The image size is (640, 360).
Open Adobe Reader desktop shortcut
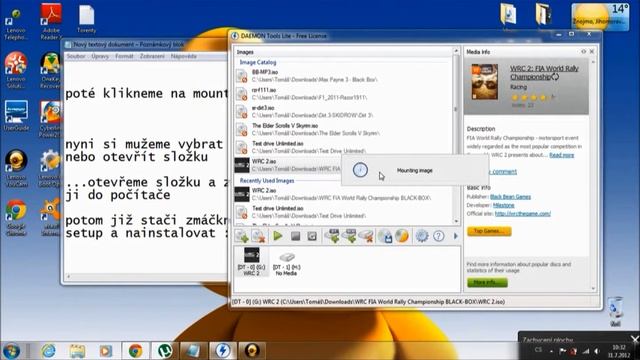pyautogui.click(x=51, y=21)
